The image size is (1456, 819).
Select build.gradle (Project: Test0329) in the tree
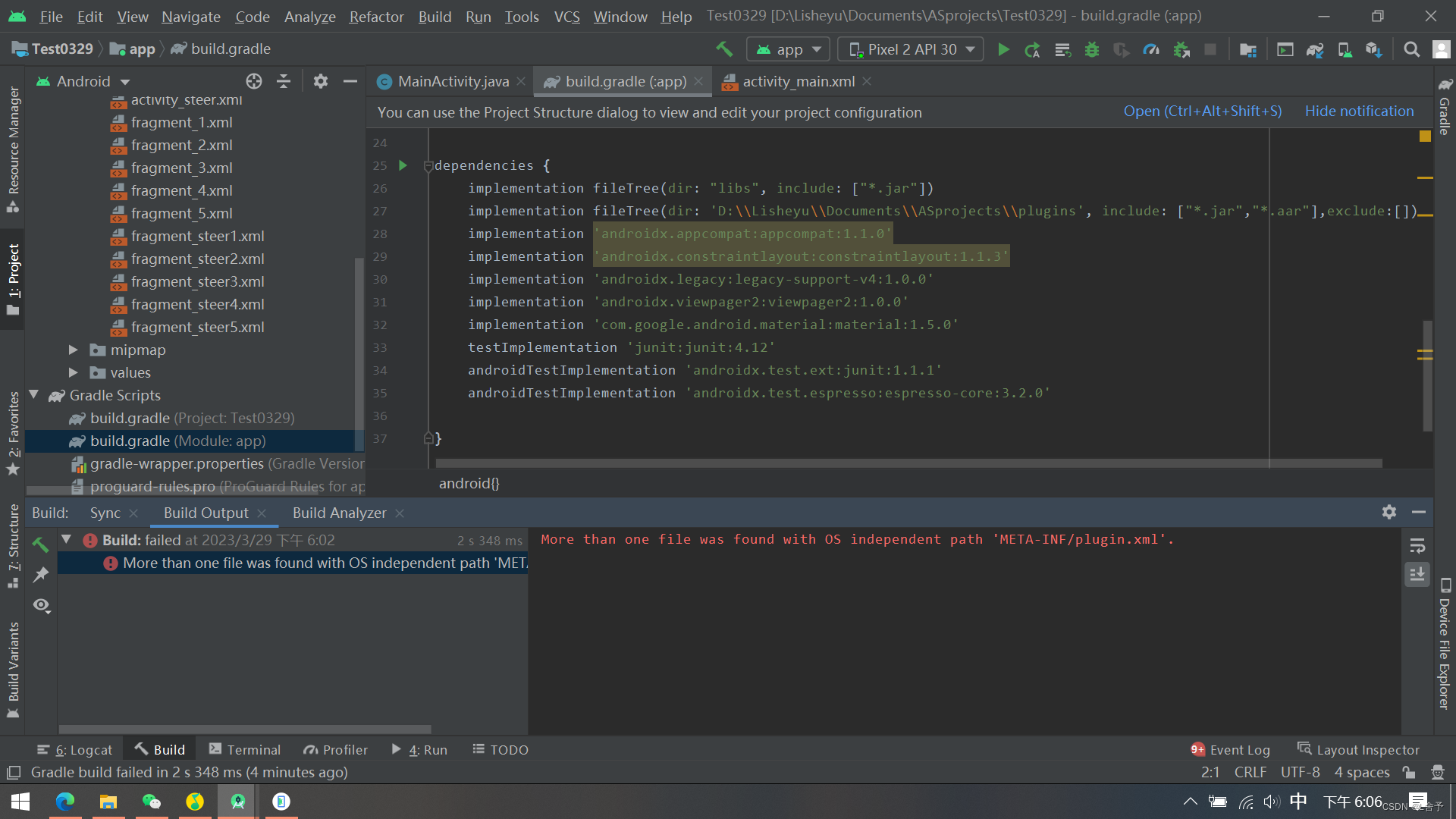coord(182,418)
